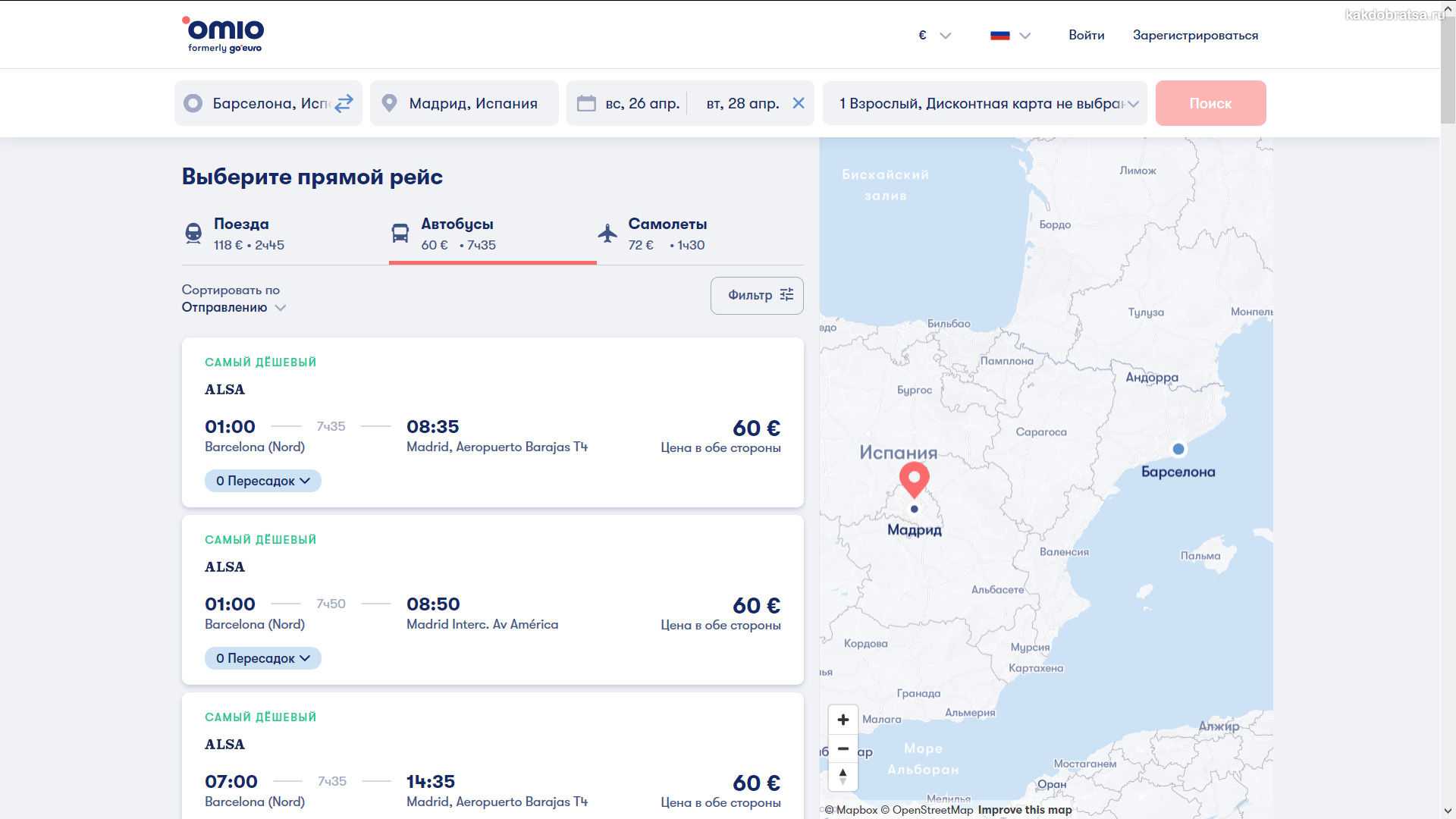The height and width of the screenshot is (819, 1456).
Task: Click the Mapbox attribution link
Action: (852, 810)
